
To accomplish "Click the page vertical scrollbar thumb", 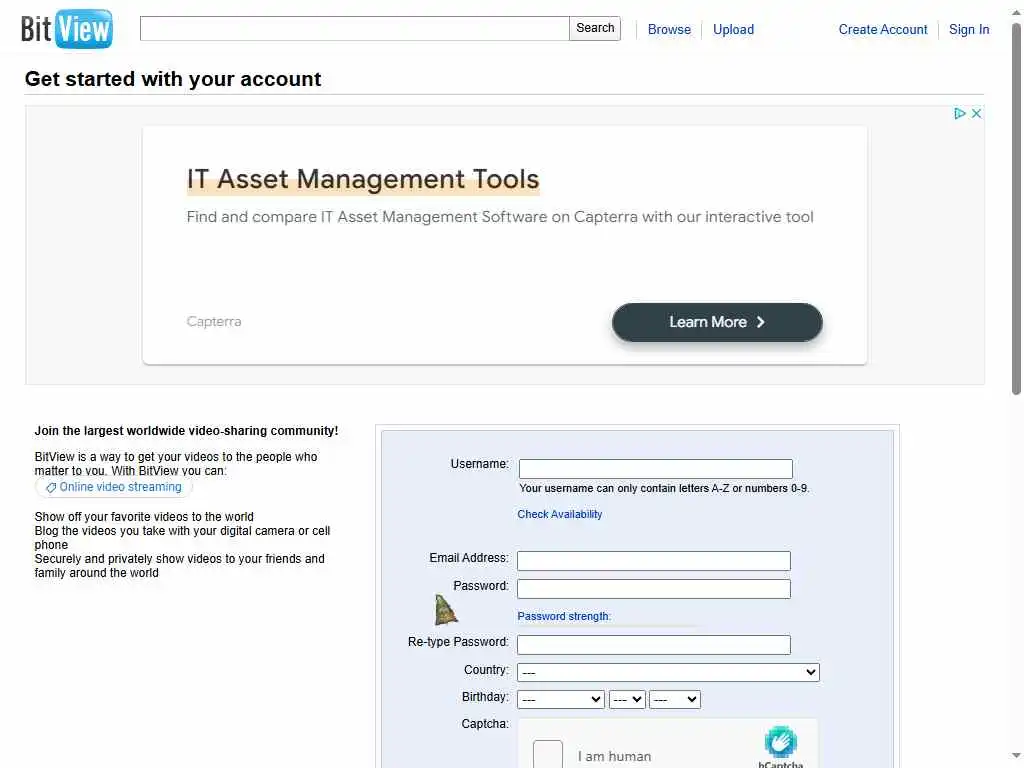I will coord(1016,209).
